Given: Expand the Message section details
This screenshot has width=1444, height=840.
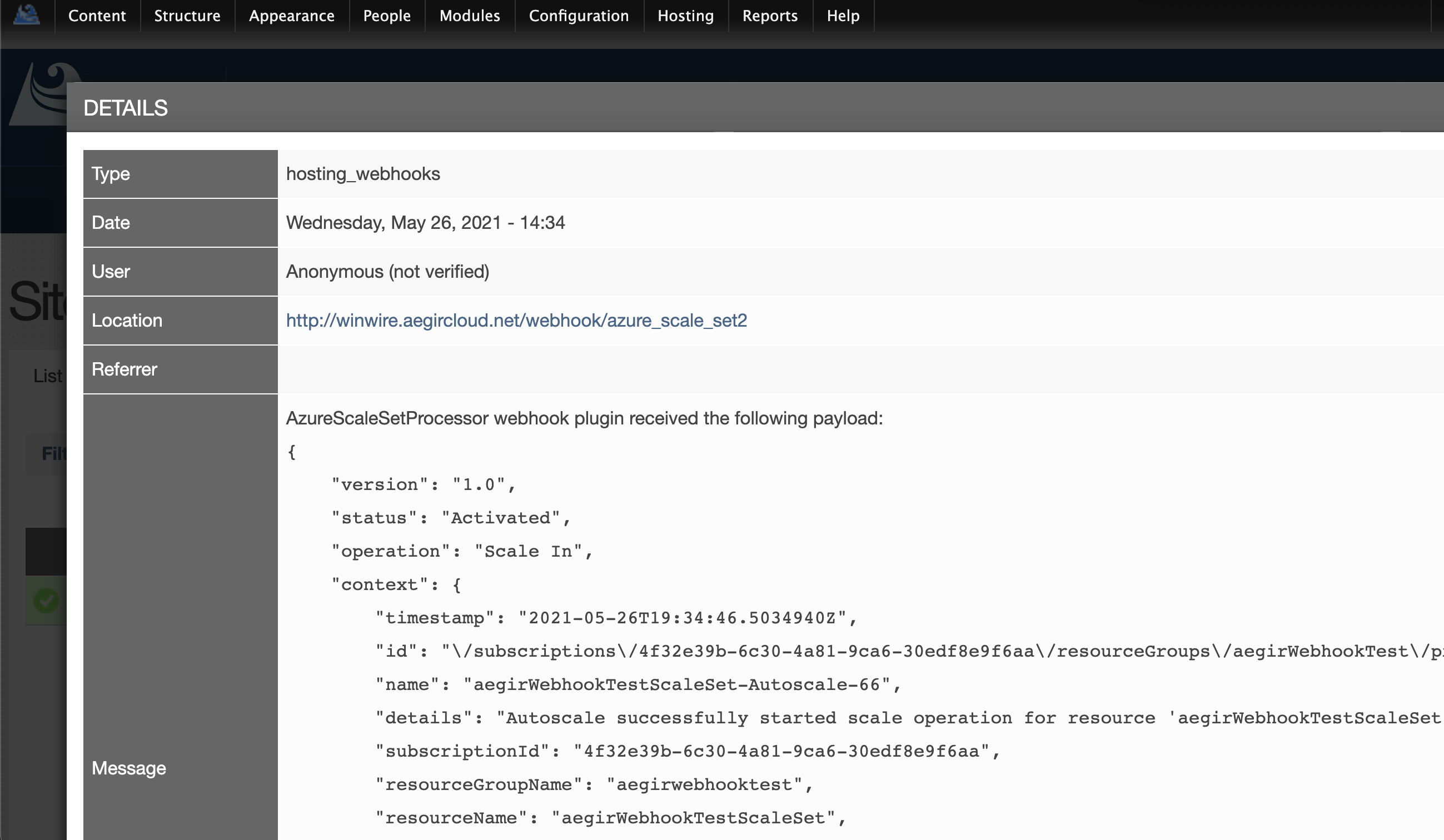Looking at the screenshot, I should click(x=128, y=768).
